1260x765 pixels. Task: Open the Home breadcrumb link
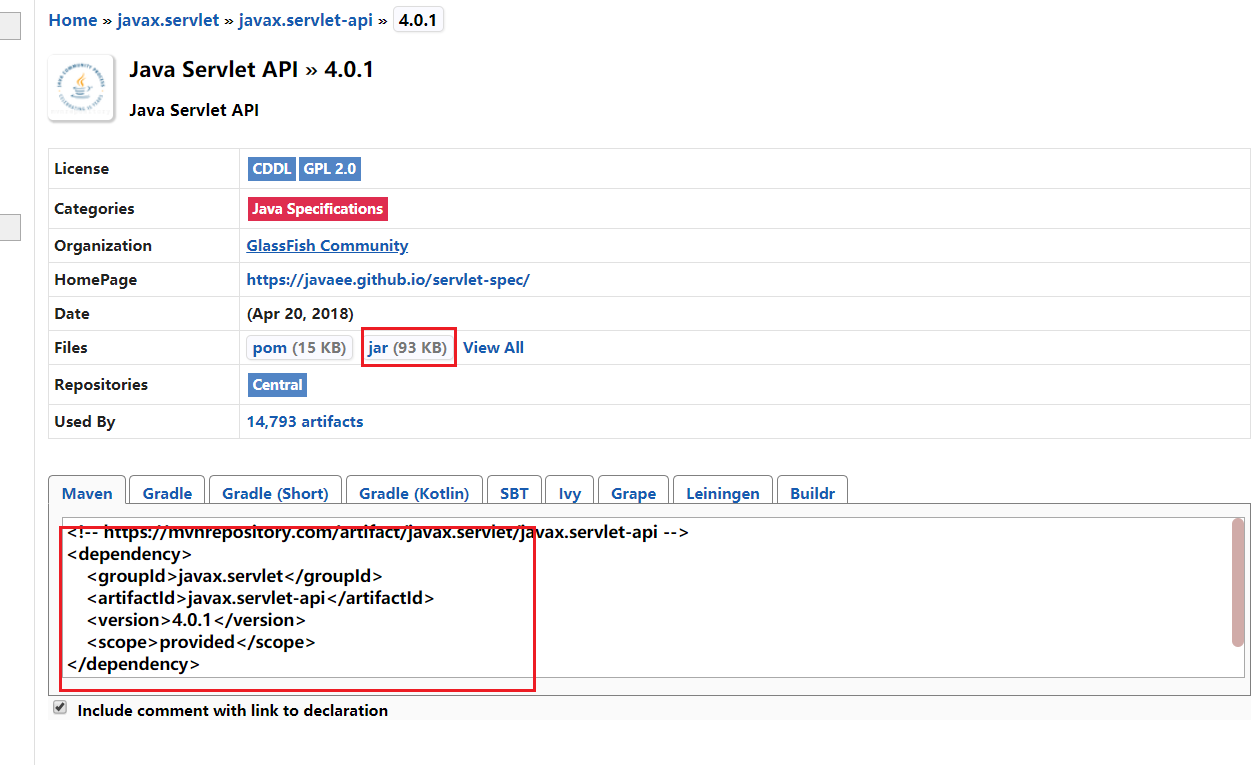pos(73,20)
